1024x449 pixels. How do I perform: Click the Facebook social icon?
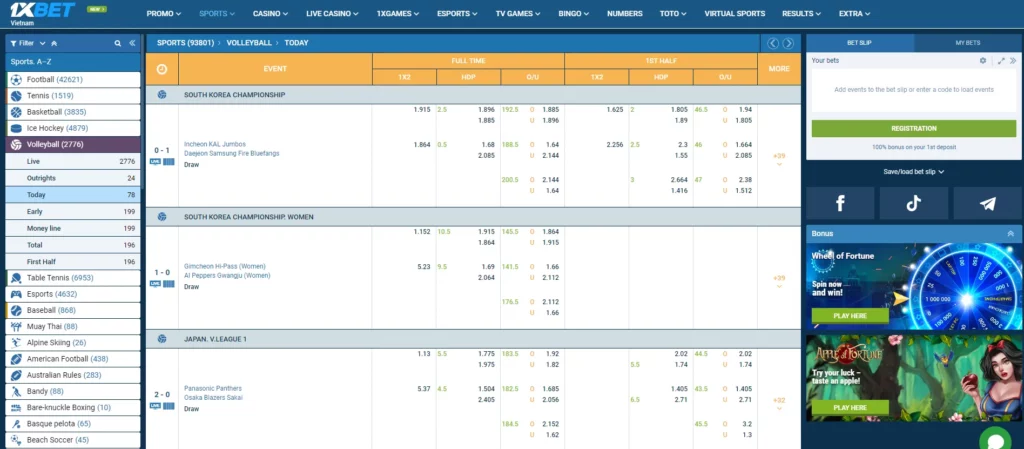[x=840, y=203]
